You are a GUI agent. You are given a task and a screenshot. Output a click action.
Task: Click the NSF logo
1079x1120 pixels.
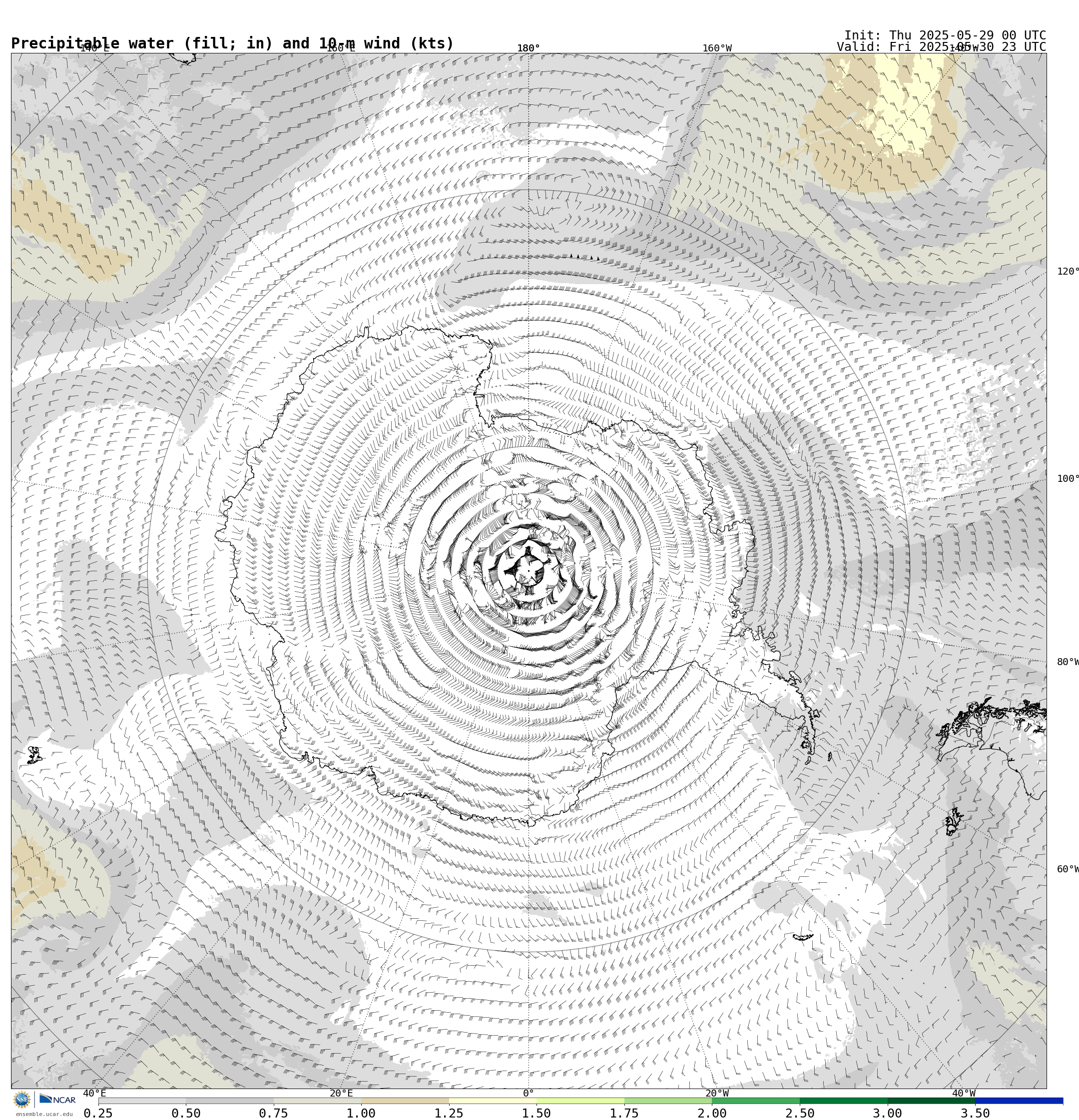(x=21, y=1100)
